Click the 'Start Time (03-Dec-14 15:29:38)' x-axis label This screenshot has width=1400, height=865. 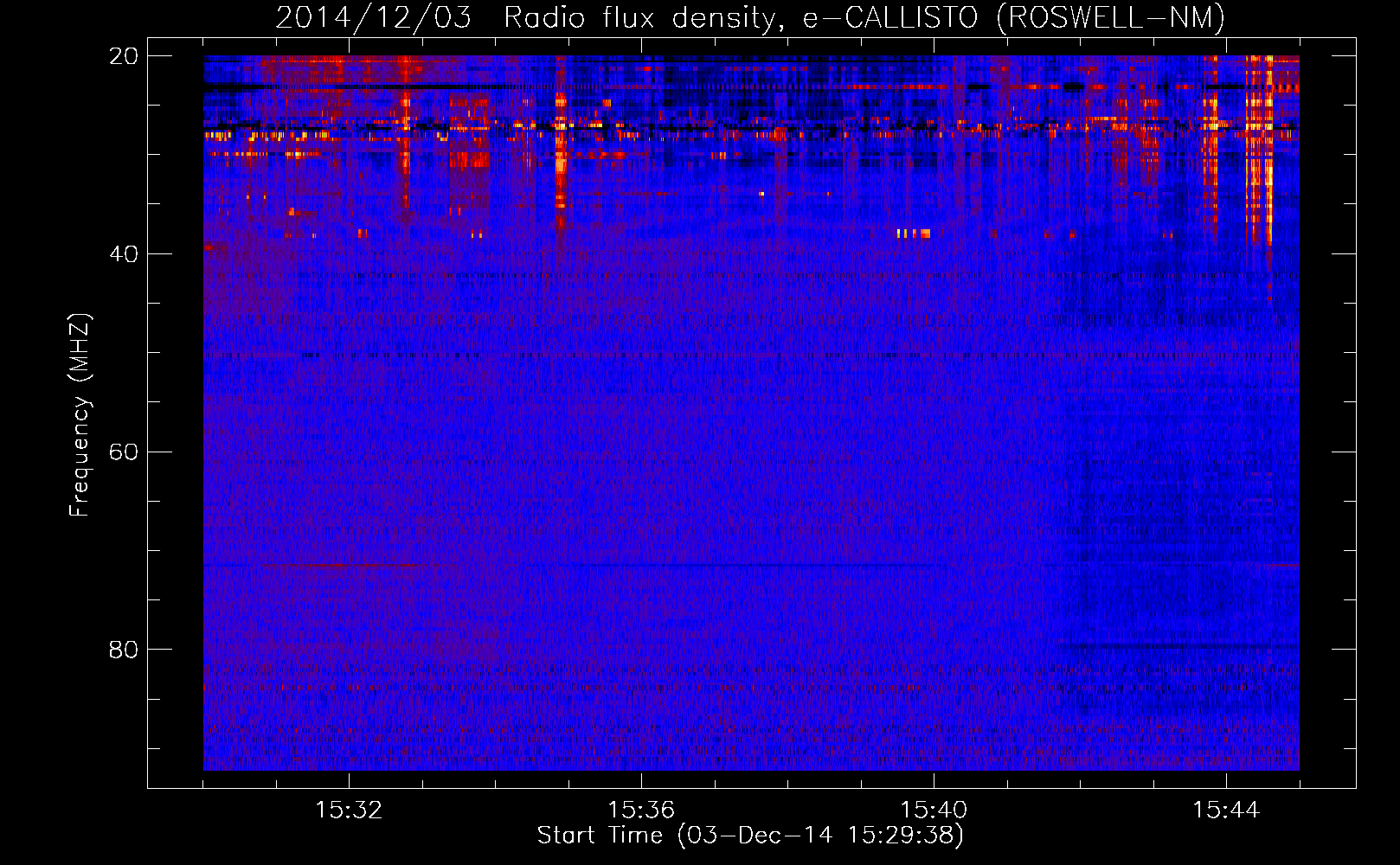(x=750, y=836)
